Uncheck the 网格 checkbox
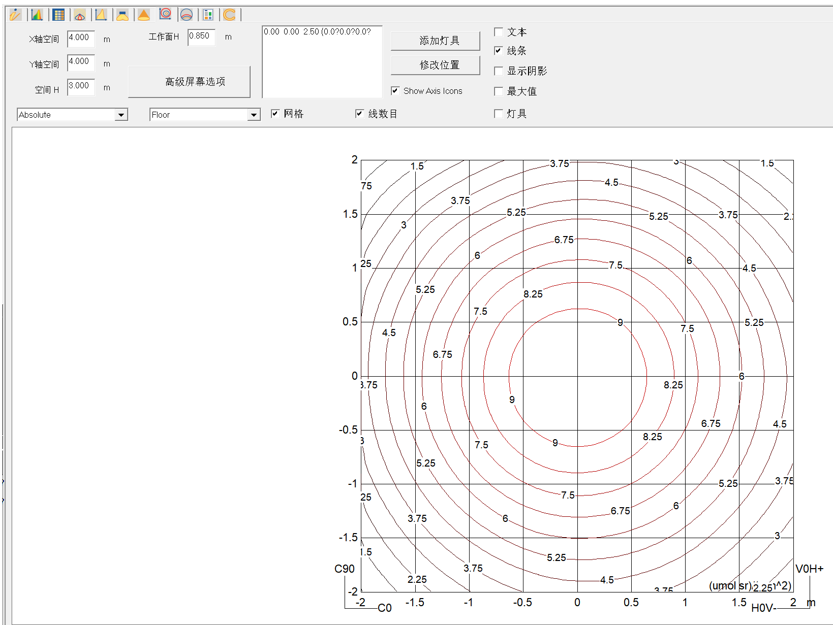 pyautogui.click(x=275, y=114)
